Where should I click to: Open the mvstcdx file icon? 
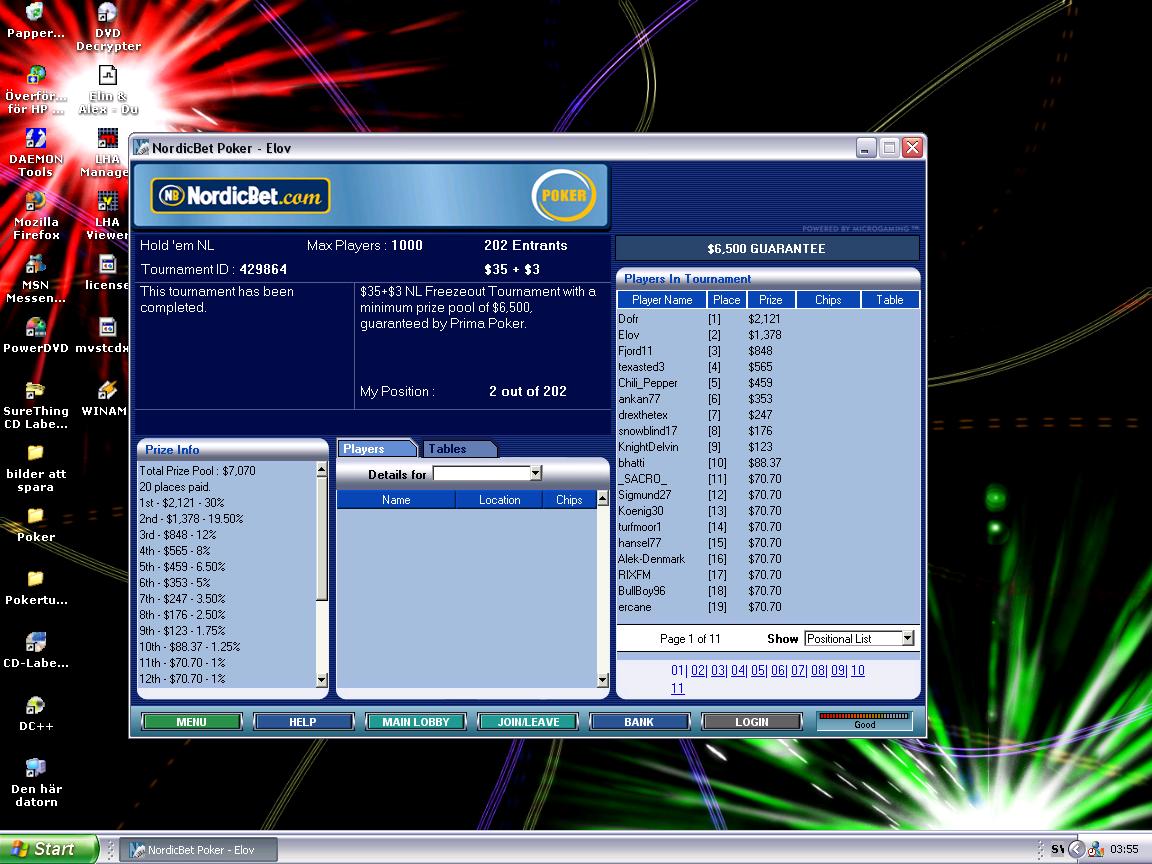coord(103,336)
